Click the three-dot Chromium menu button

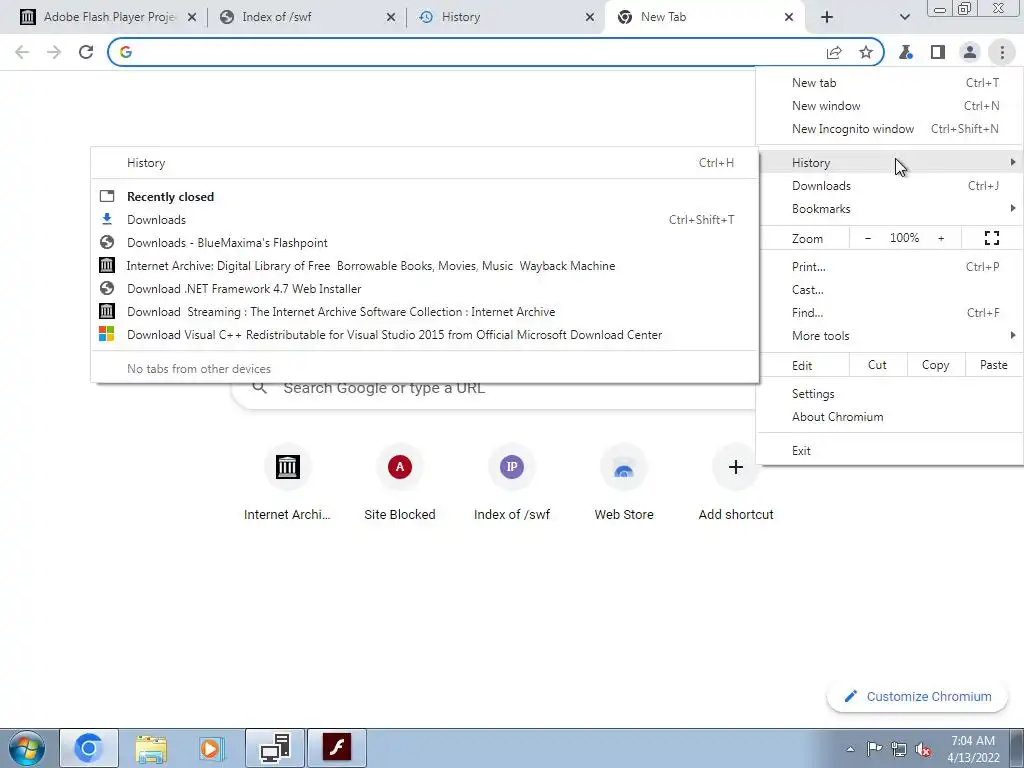pyautogui.click(x=1002, y=52)
